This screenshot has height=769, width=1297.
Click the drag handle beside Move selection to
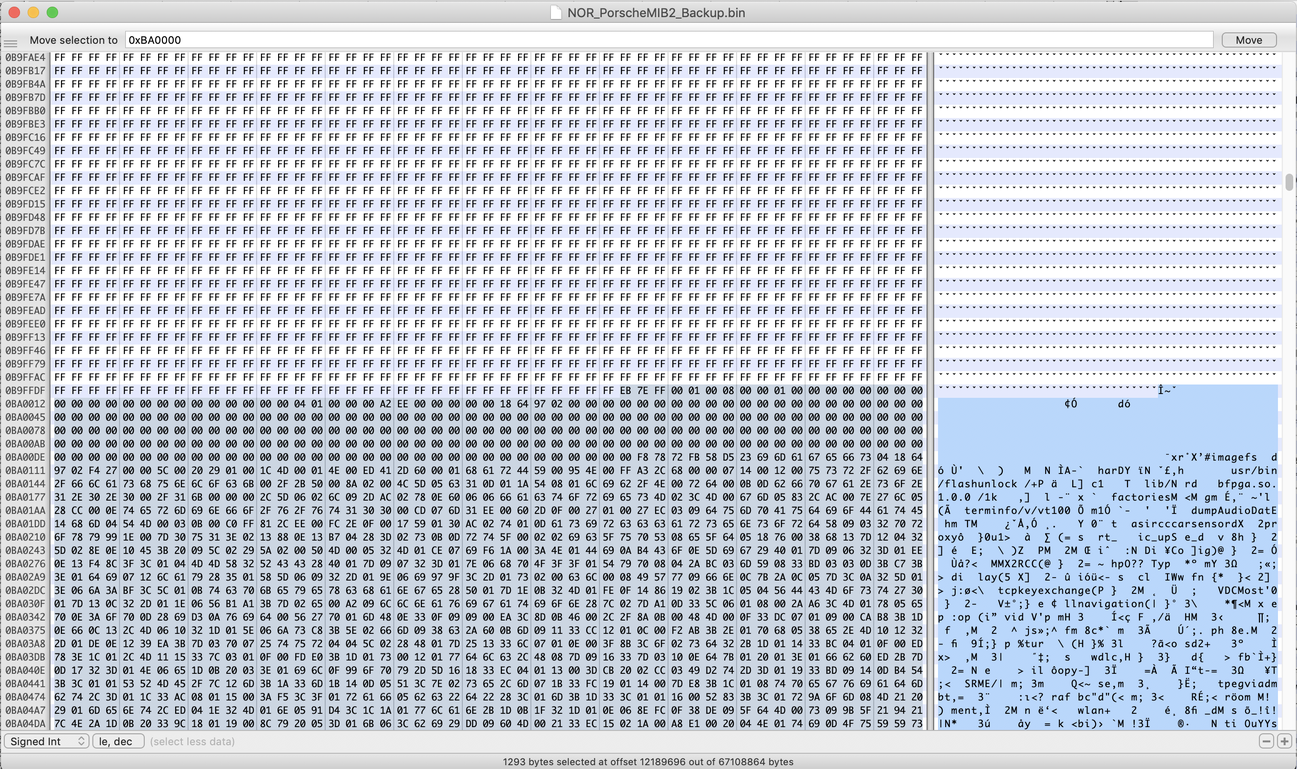(x=10, y=42)
